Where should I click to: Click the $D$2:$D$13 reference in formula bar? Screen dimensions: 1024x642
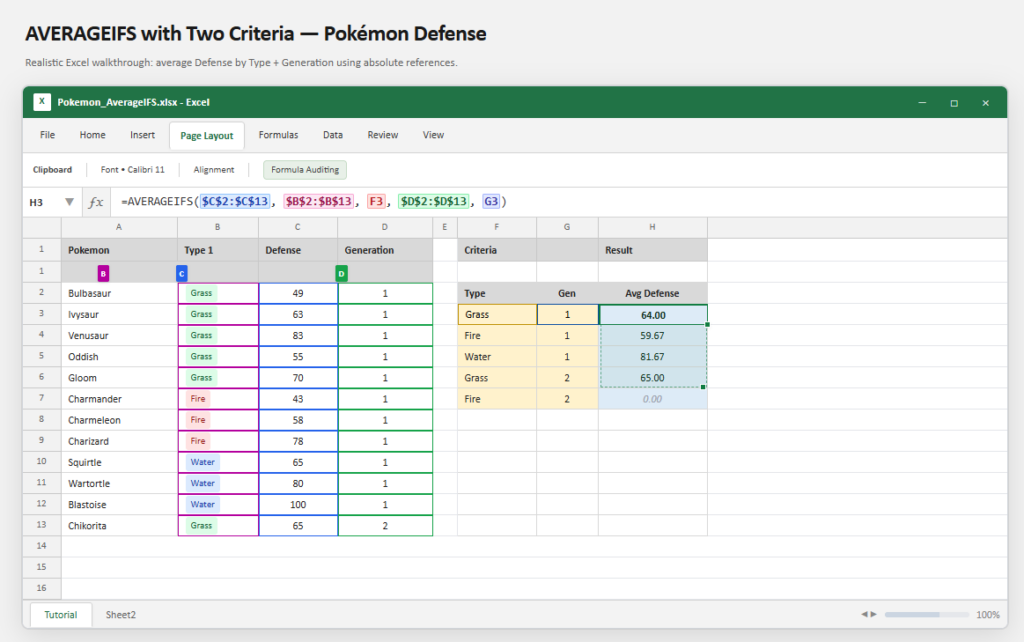[434, 201]
